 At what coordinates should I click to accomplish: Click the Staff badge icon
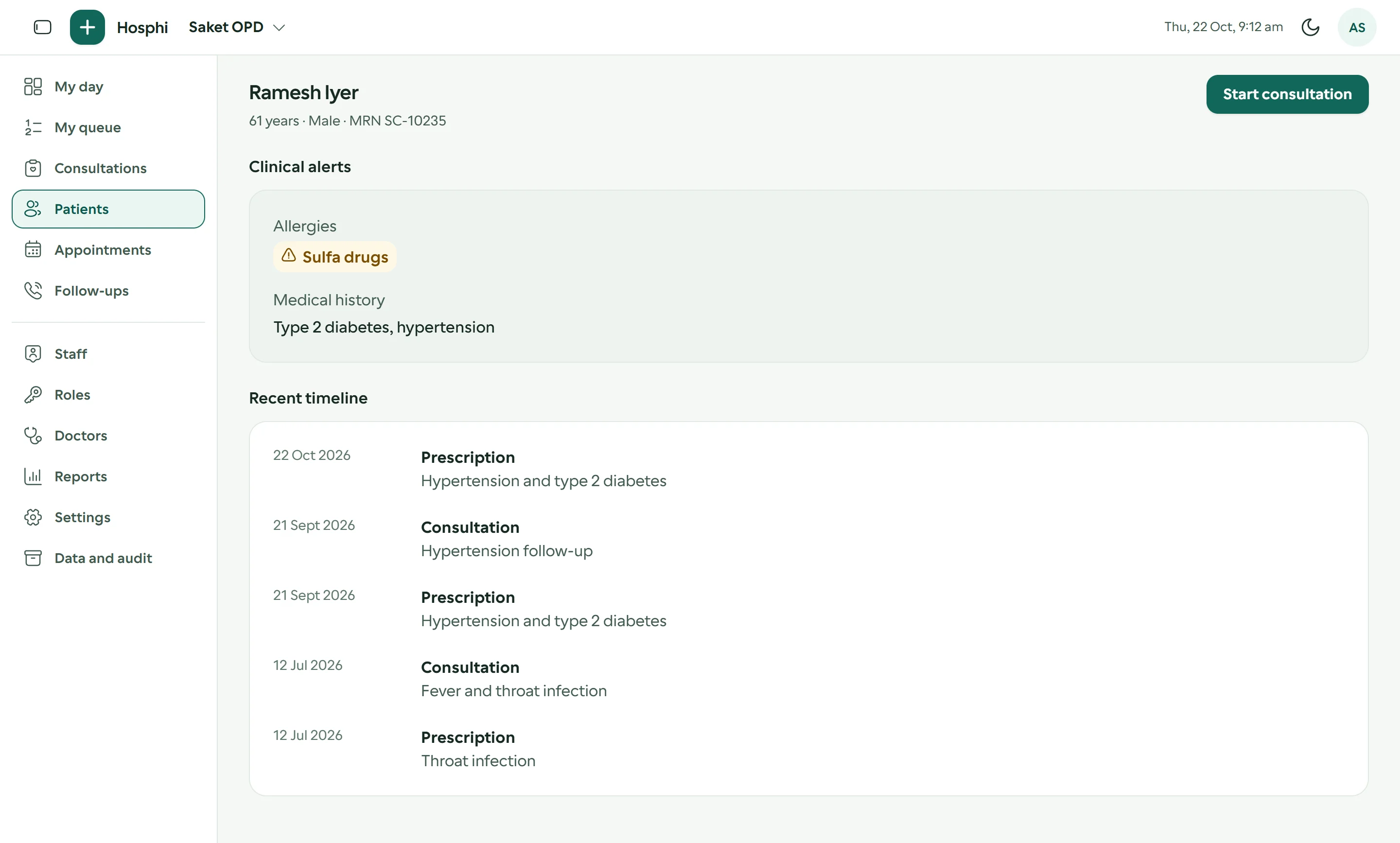pos(33,354)
